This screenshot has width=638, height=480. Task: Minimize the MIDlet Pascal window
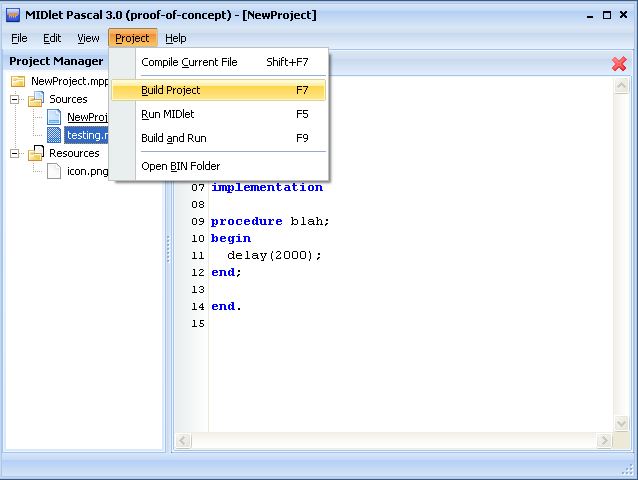click(x=590, y=15)
